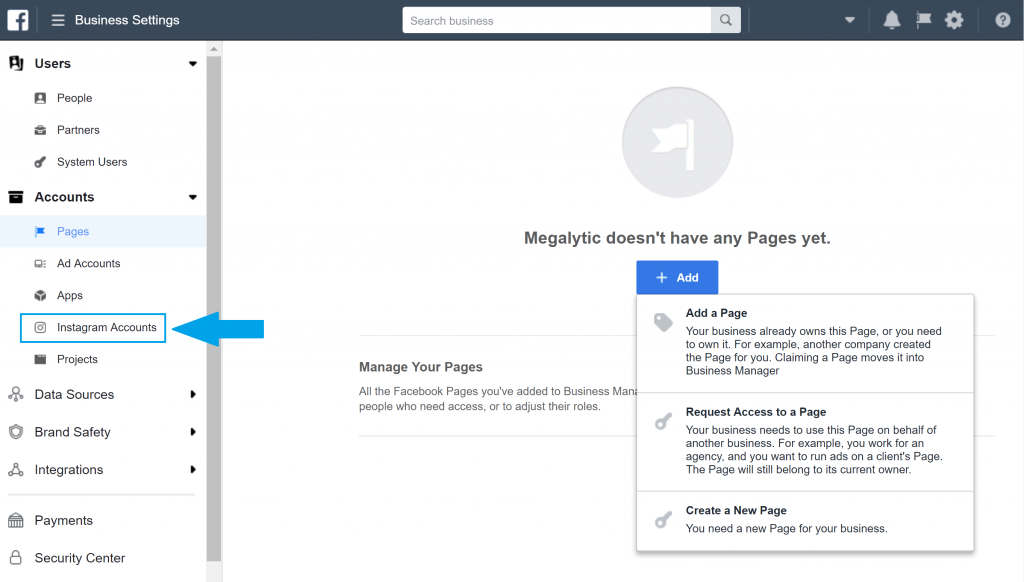
Task: Click the Ad Accounts icon
Action: (x=40, y=263)
